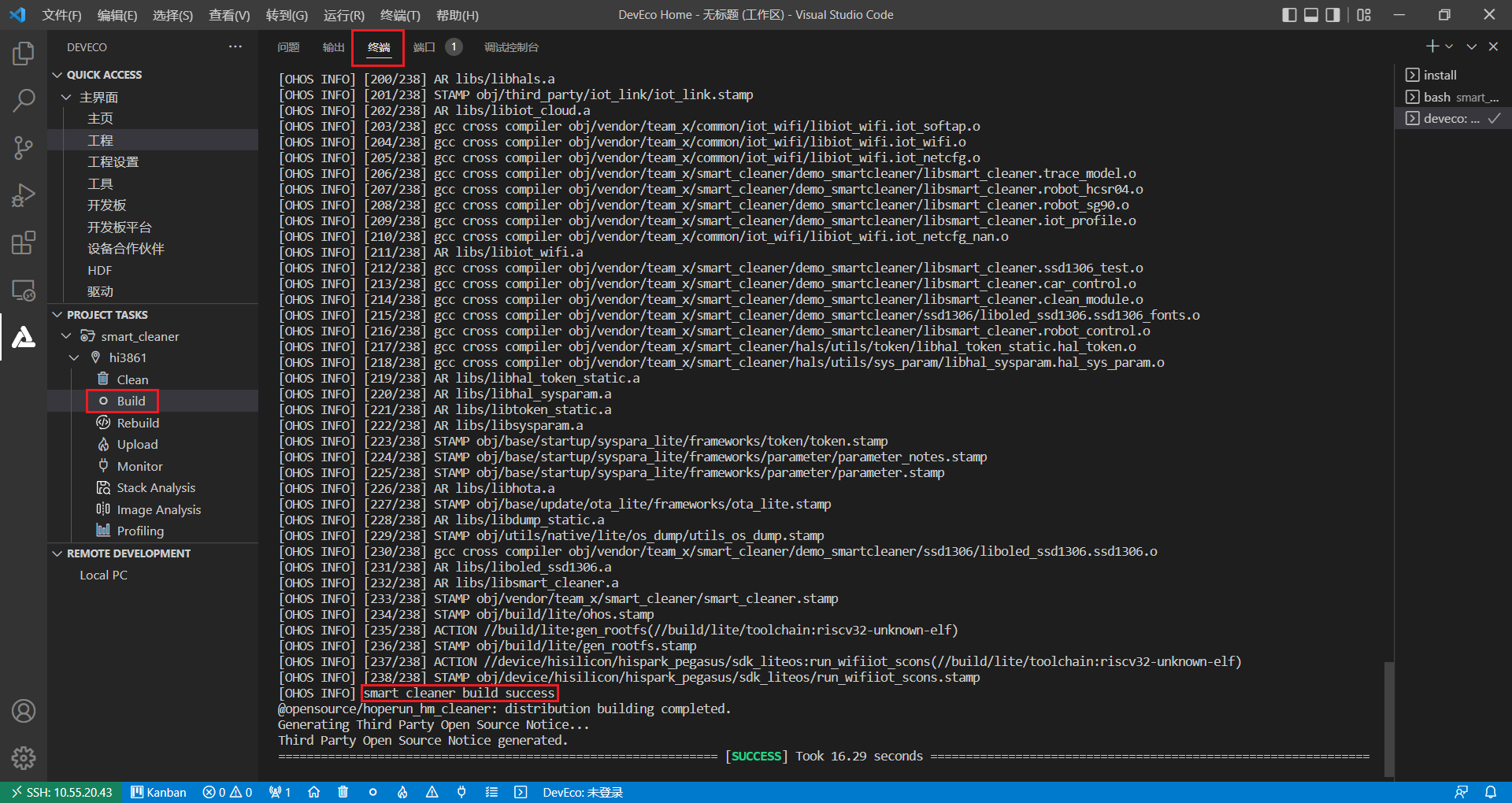The image size is (1512, 803).
Task: Click the flame upload icon in status bar
Action: point(402,792)
